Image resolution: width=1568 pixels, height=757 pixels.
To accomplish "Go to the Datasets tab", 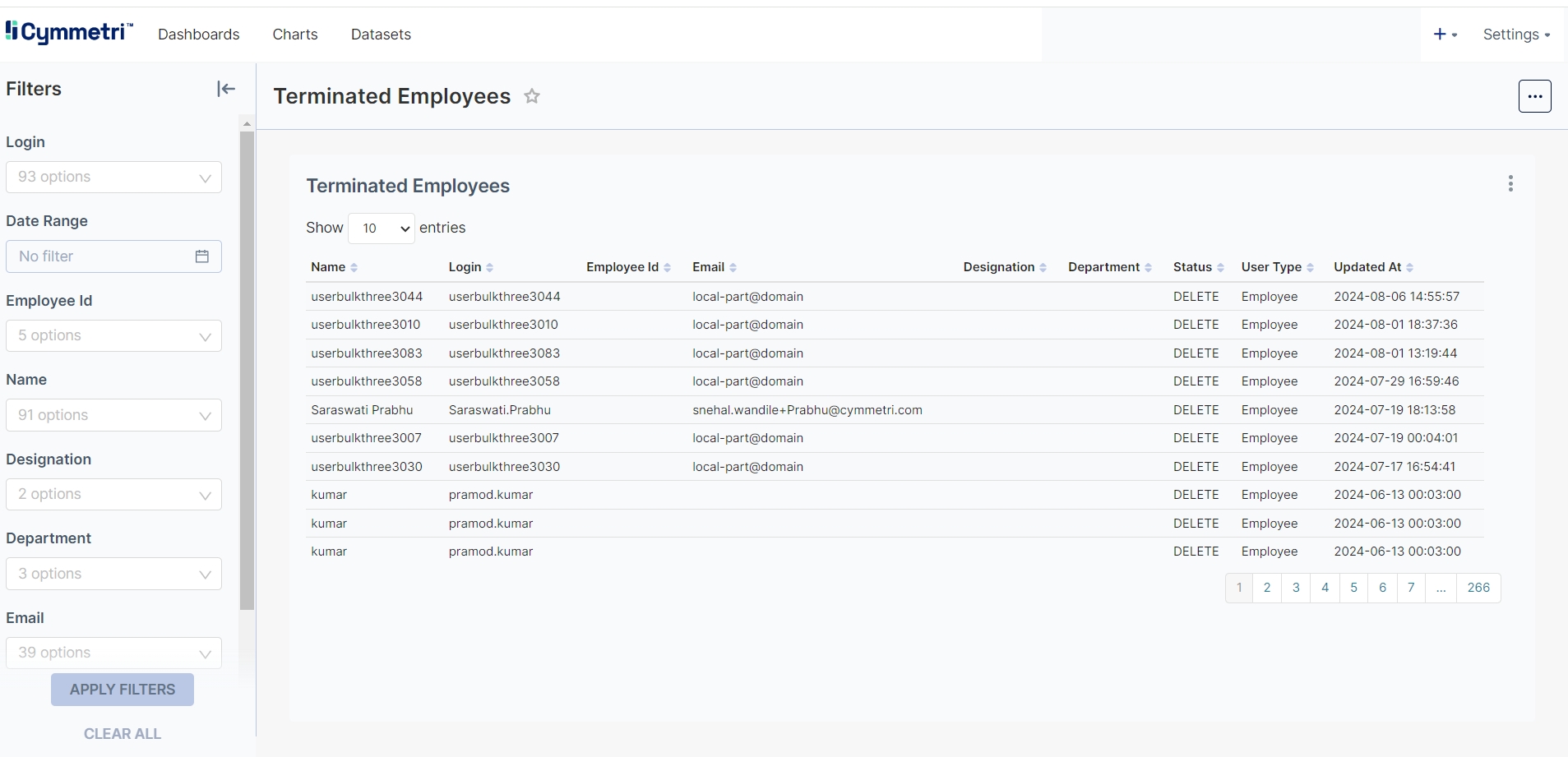I will coord(381,35).
